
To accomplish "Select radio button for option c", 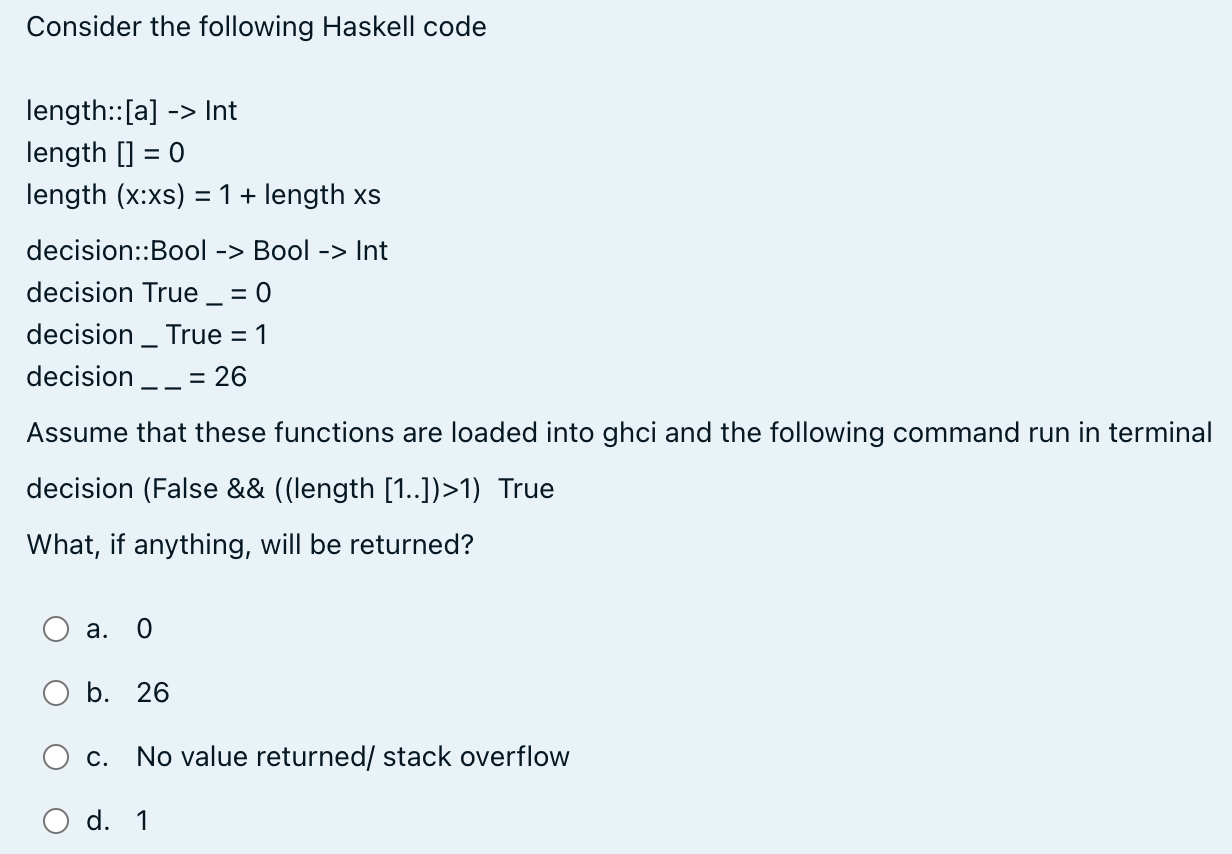I will point(56,757).
